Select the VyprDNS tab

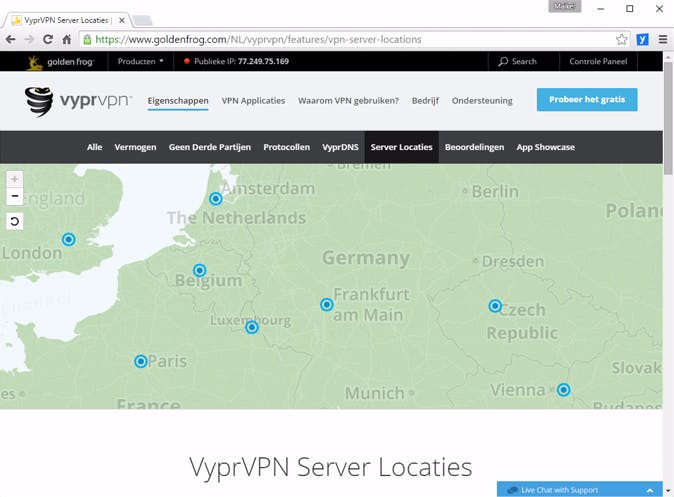click(x=340, y=147)
